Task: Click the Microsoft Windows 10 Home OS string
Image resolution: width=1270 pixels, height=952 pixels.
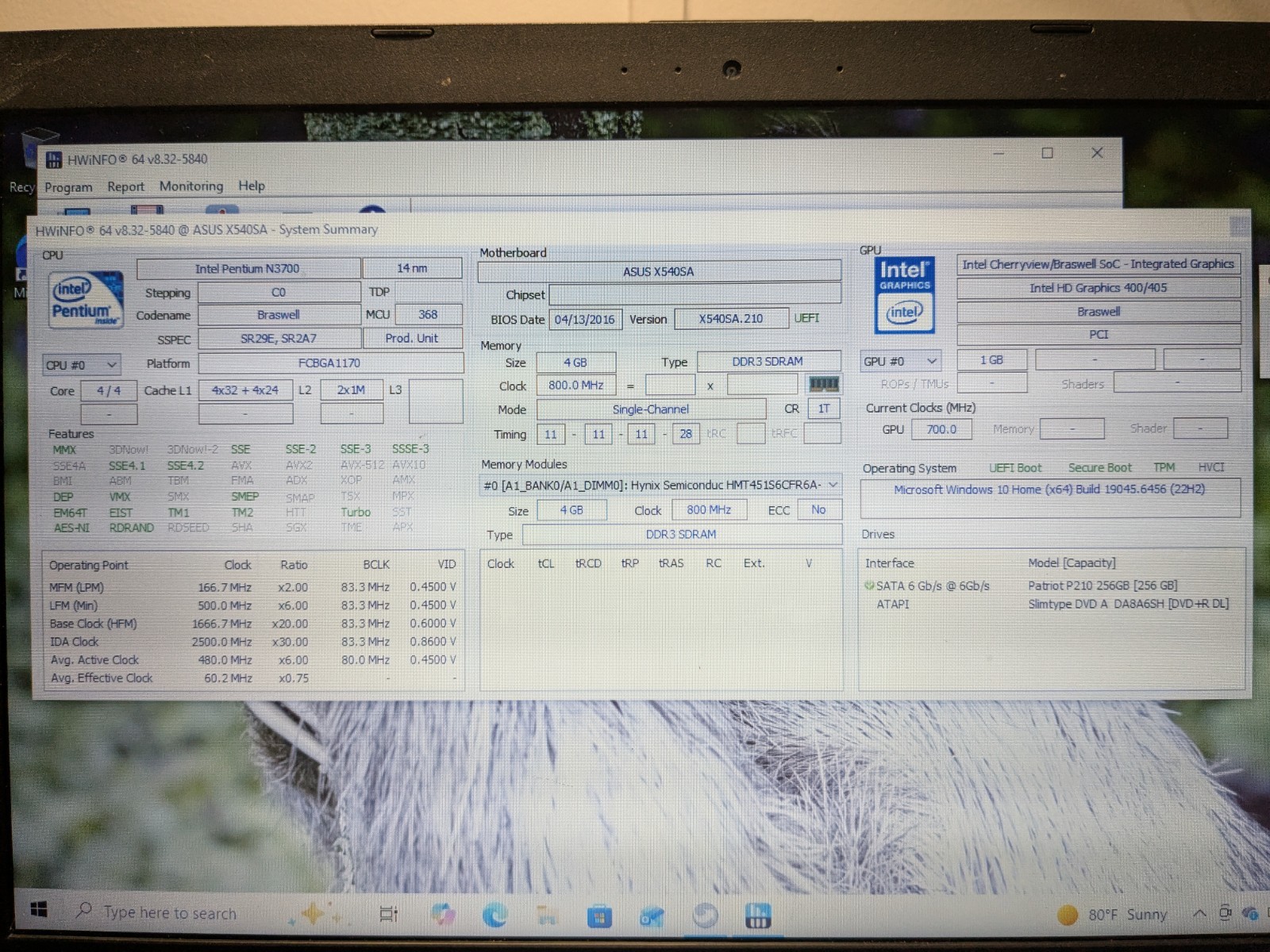Action: click(1049, 489)
